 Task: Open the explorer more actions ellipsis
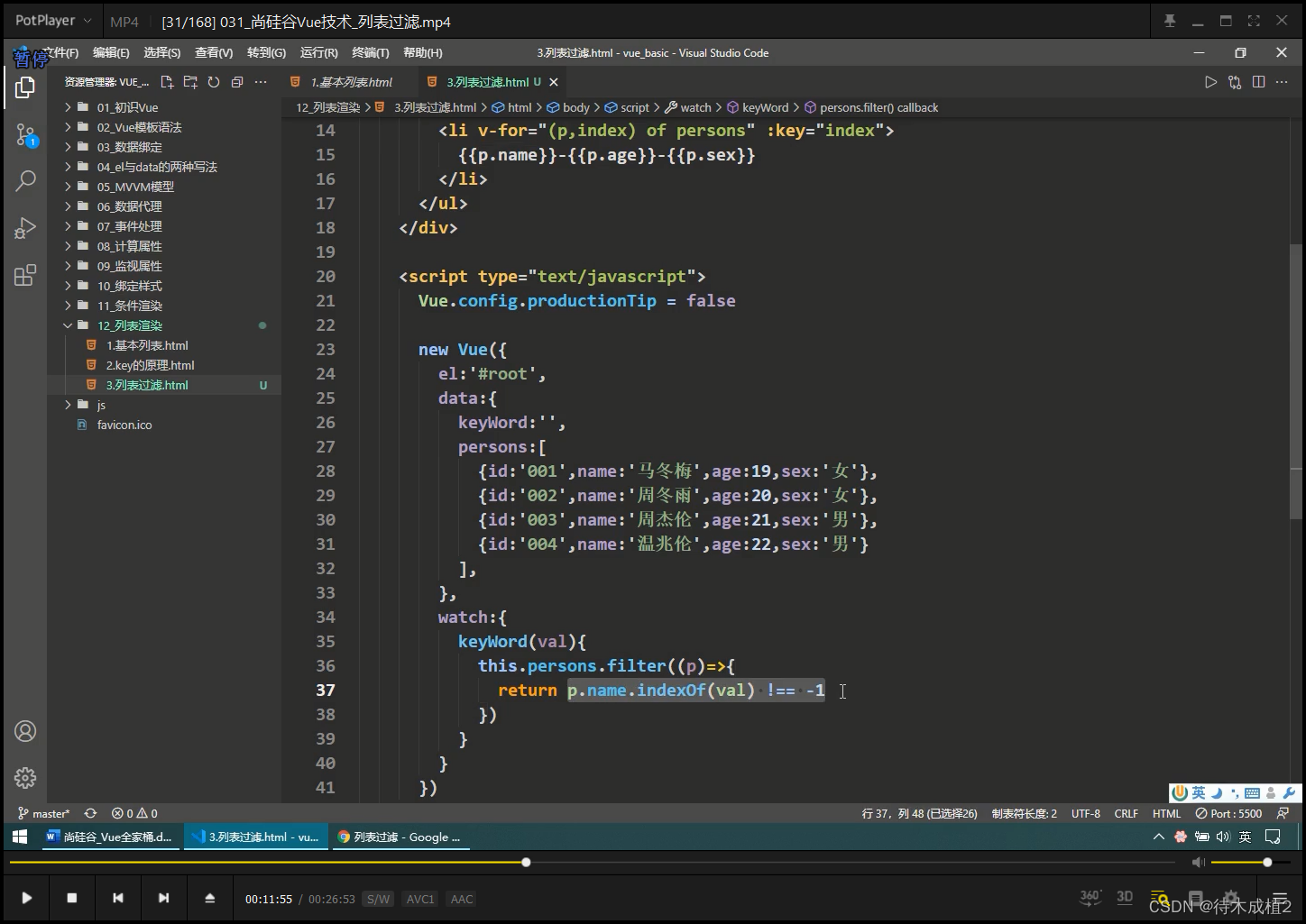pyautogui.click(x=261, y=82)
